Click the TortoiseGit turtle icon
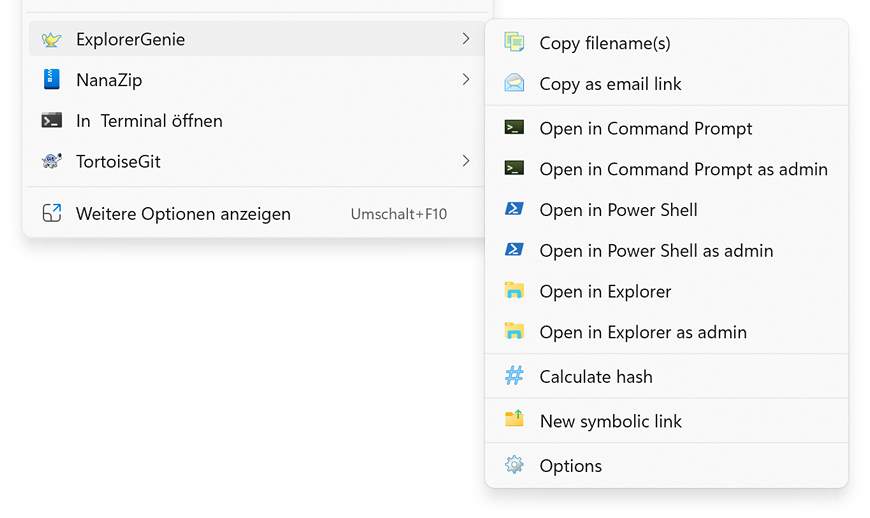The image size is (870, 518). pyautogui.click(x=52, y=161)
